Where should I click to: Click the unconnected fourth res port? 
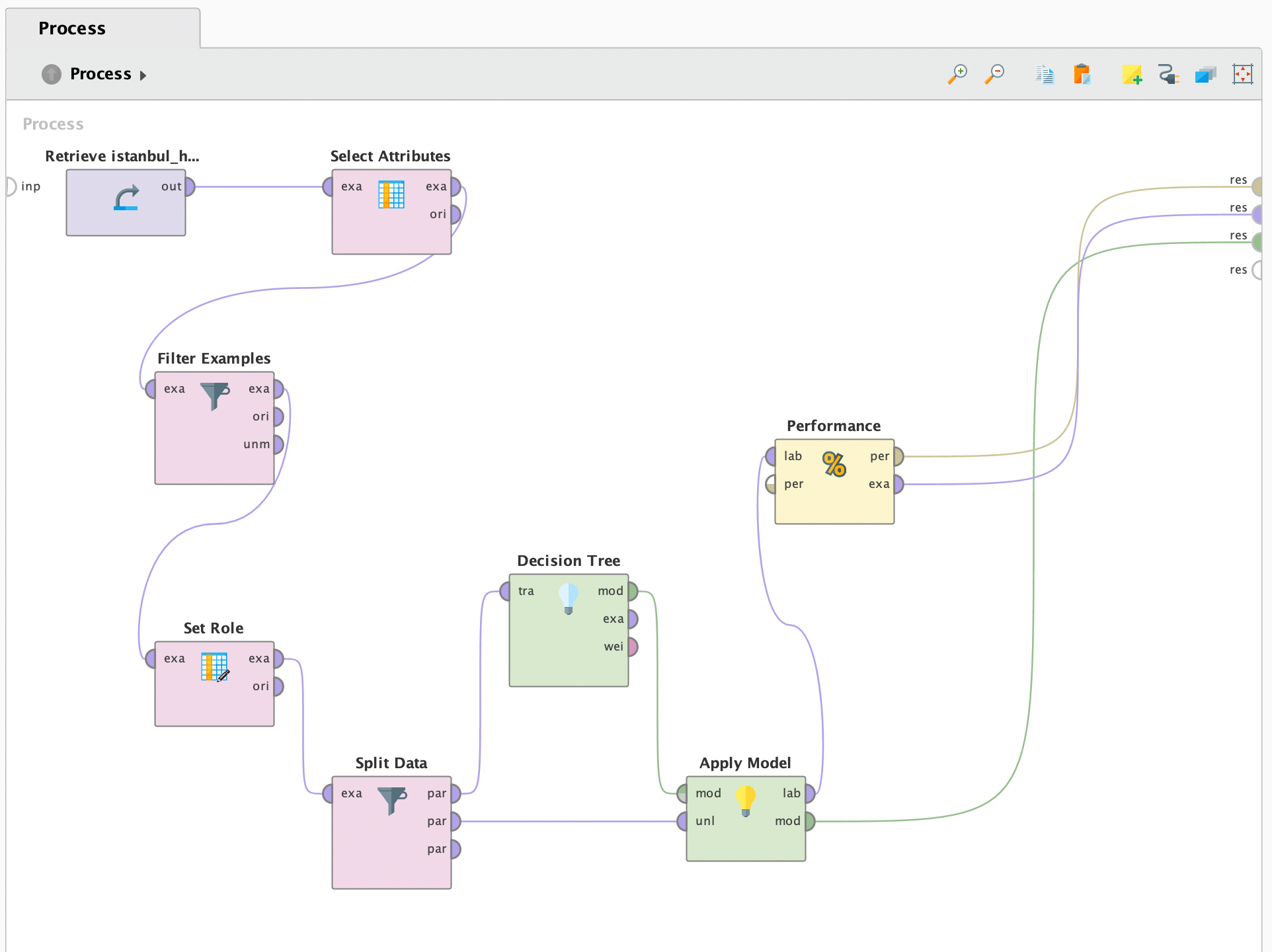click(x=1257, y=270)
